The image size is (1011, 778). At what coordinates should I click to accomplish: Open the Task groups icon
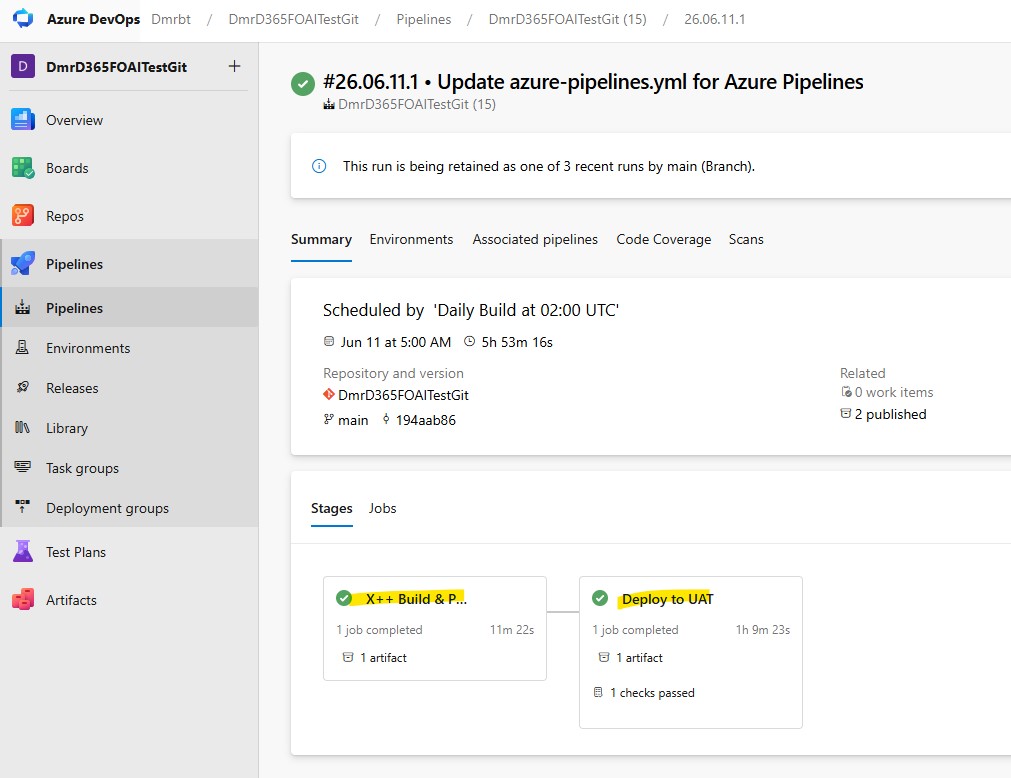pos(23,467)
